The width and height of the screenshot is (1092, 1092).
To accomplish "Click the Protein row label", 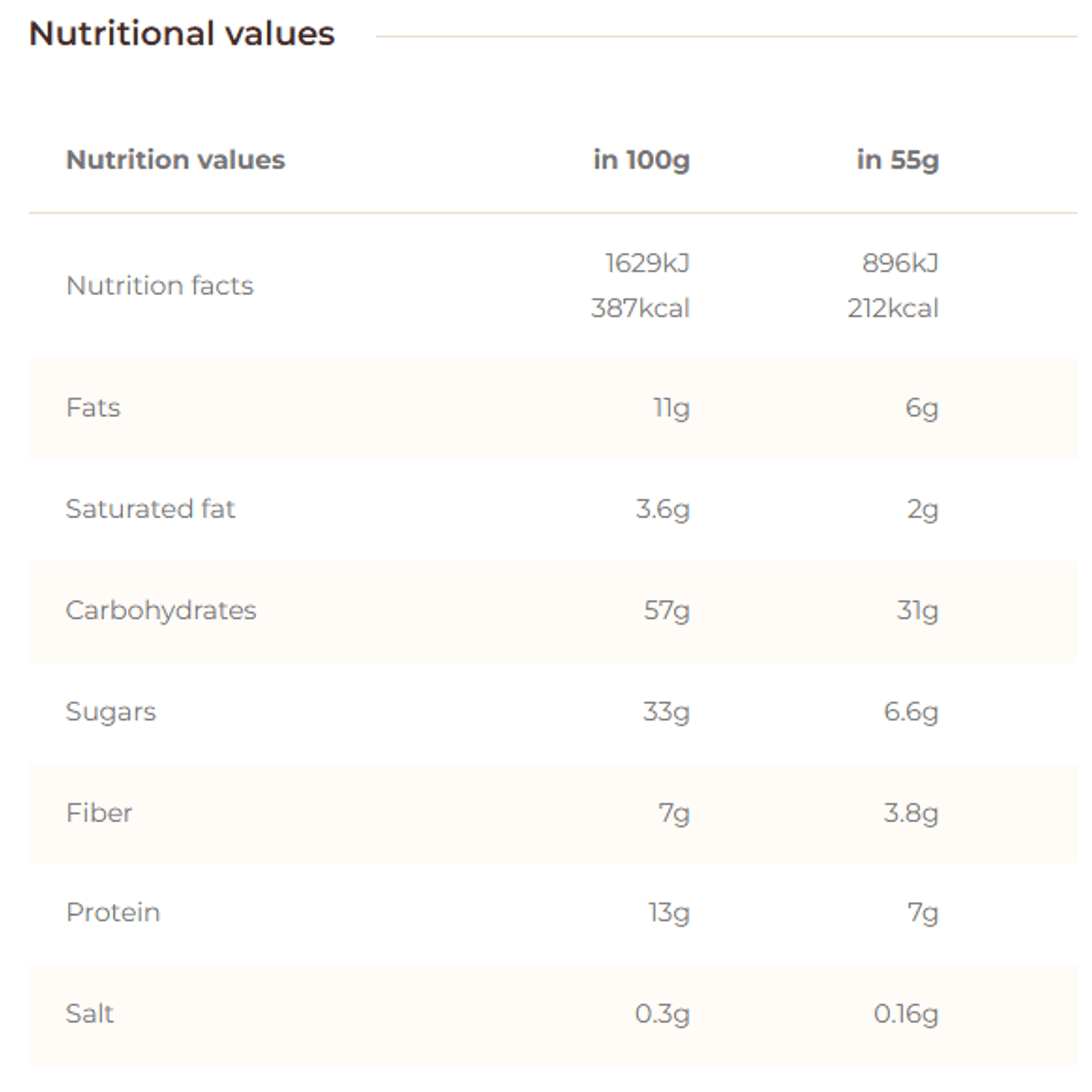I will coord(113,912).
